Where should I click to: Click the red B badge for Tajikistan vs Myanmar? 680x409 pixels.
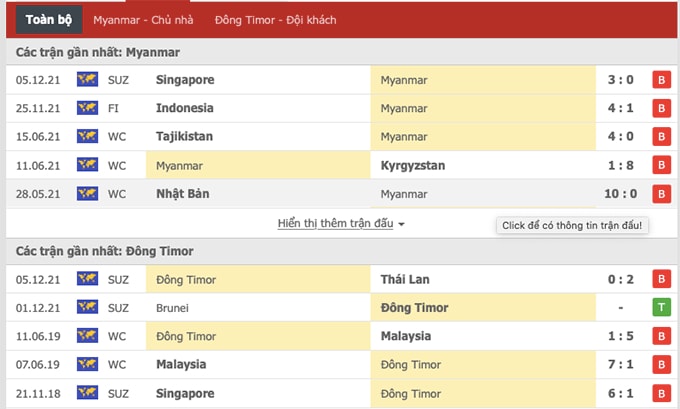click(661, 137)
